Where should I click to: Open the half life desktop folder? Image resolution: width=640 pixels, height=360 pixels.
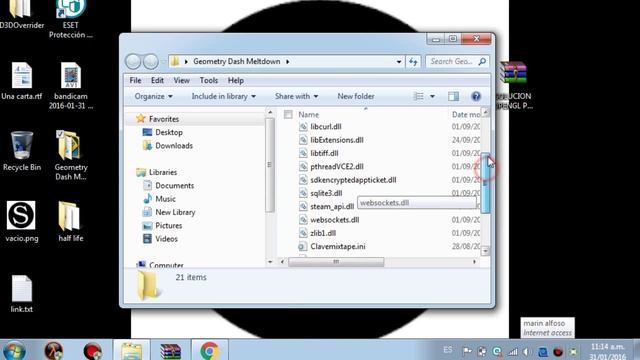pos(70,222)
